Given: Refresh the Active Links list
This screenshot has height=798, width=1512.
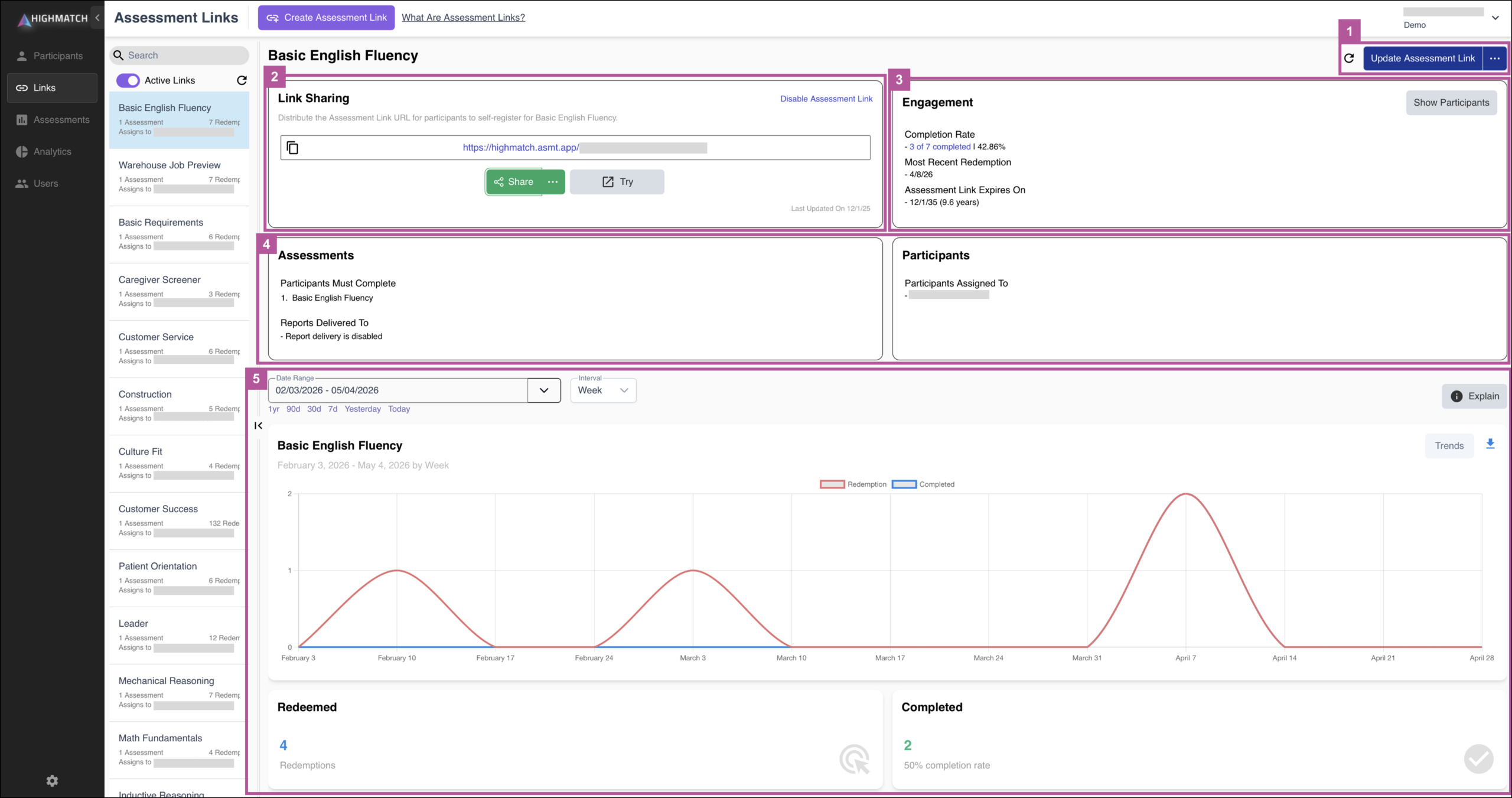Looking at the screenshot, I should (242, 80).
